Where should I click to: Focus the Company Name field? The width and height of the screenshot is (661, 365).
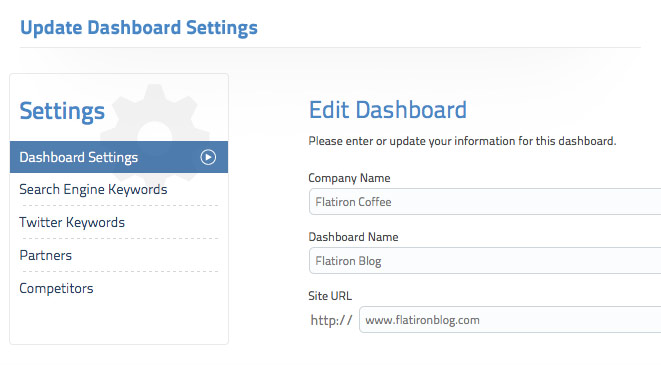click(x=485, y=202)
